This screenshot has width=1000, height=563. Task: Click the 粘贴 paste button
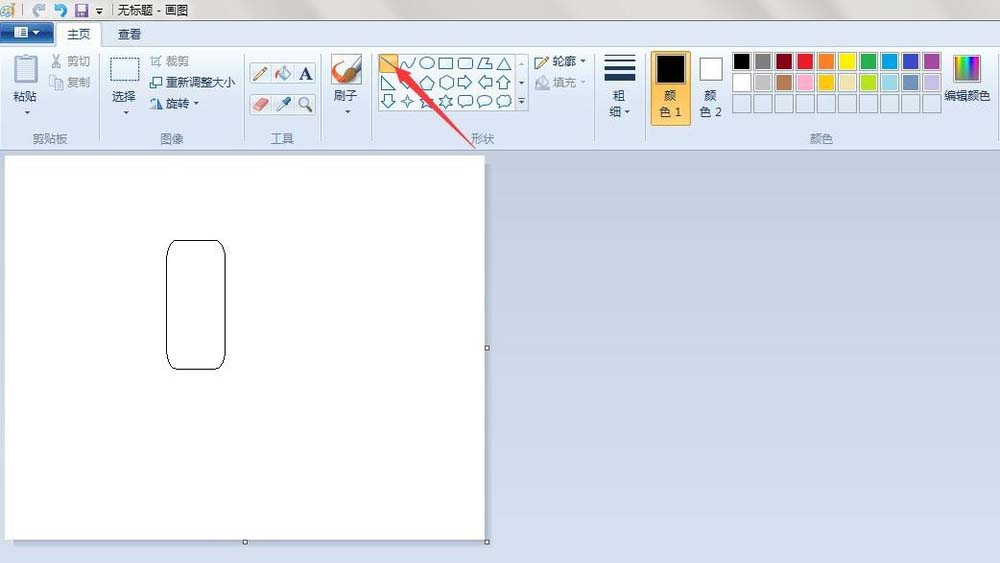(x=26, y=78)
